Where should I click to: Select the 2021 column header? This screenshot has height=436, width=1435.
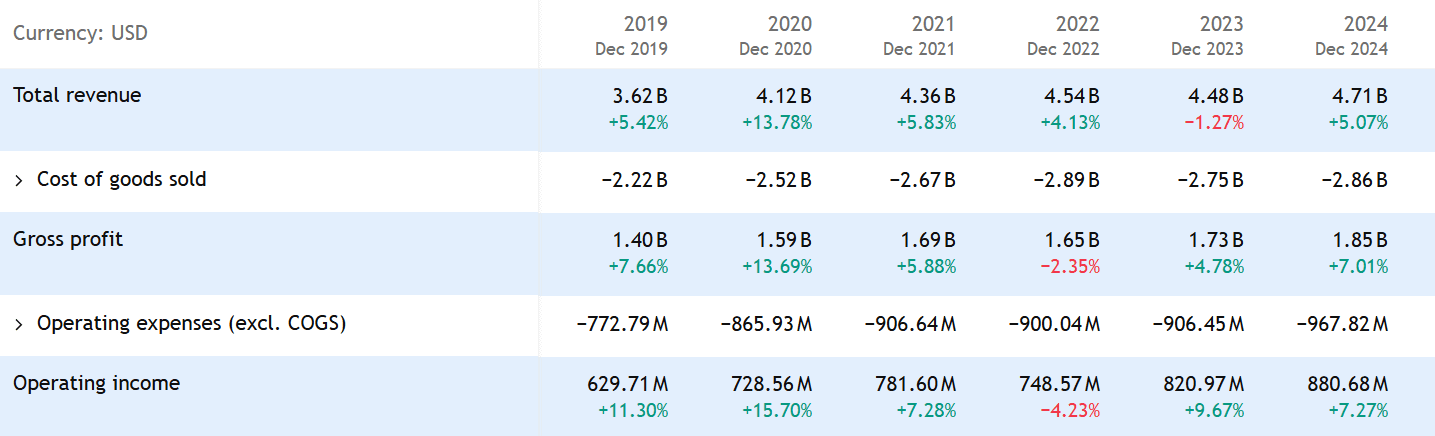point(933,24)
